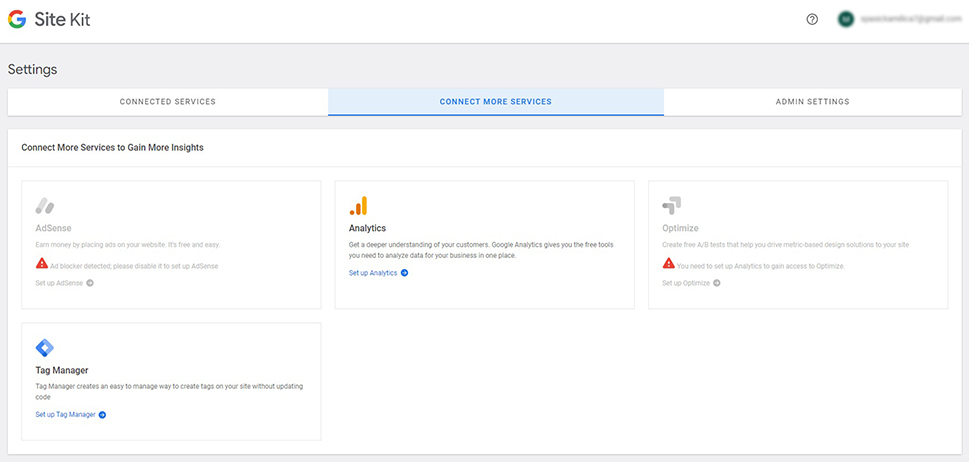Viewport: 969px width, 462px height.
Task: Follow the Set up Tag Manager link
Action: tap(66, 415)
